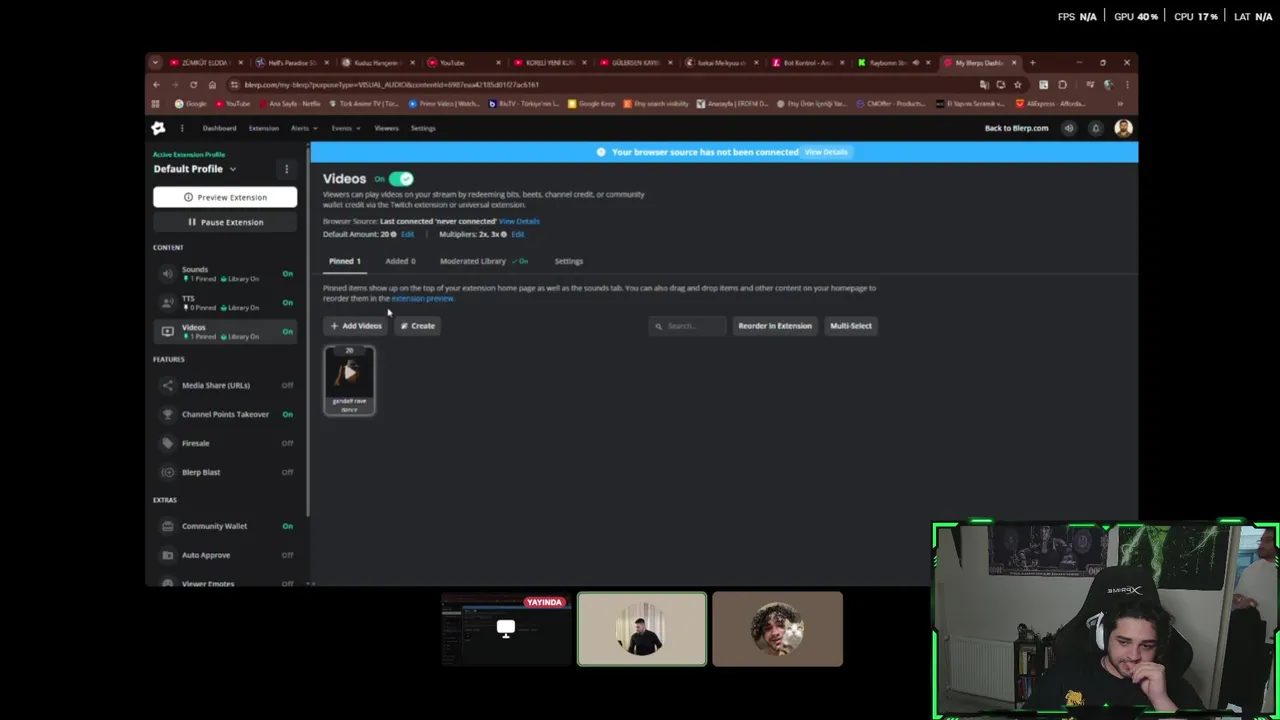Screen dimensions: 1280x720
Task: Click Add Videos button
Action: point(355,326)
